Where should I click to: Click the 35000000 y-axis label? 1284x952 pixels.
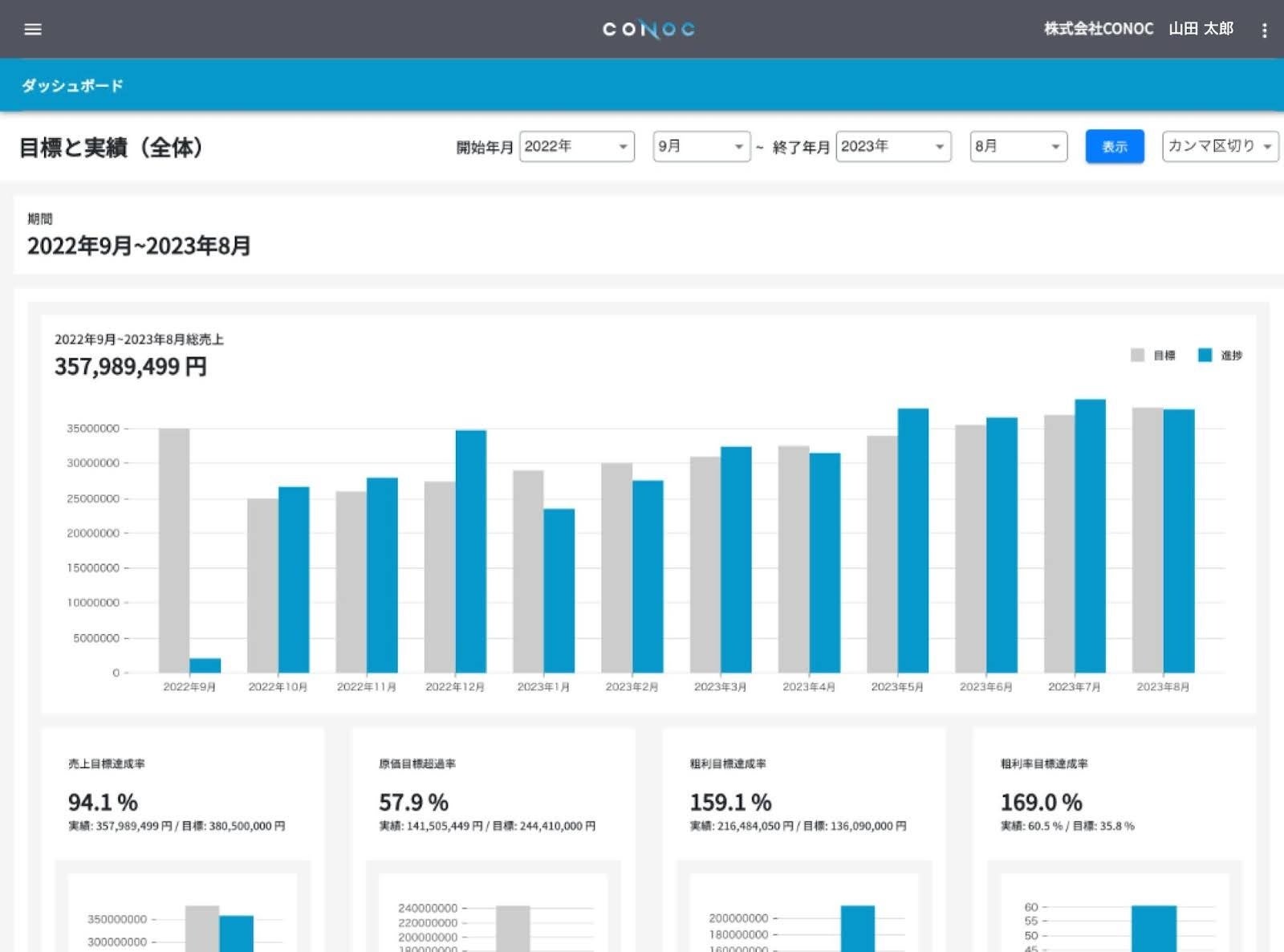[x=93, y=429]
